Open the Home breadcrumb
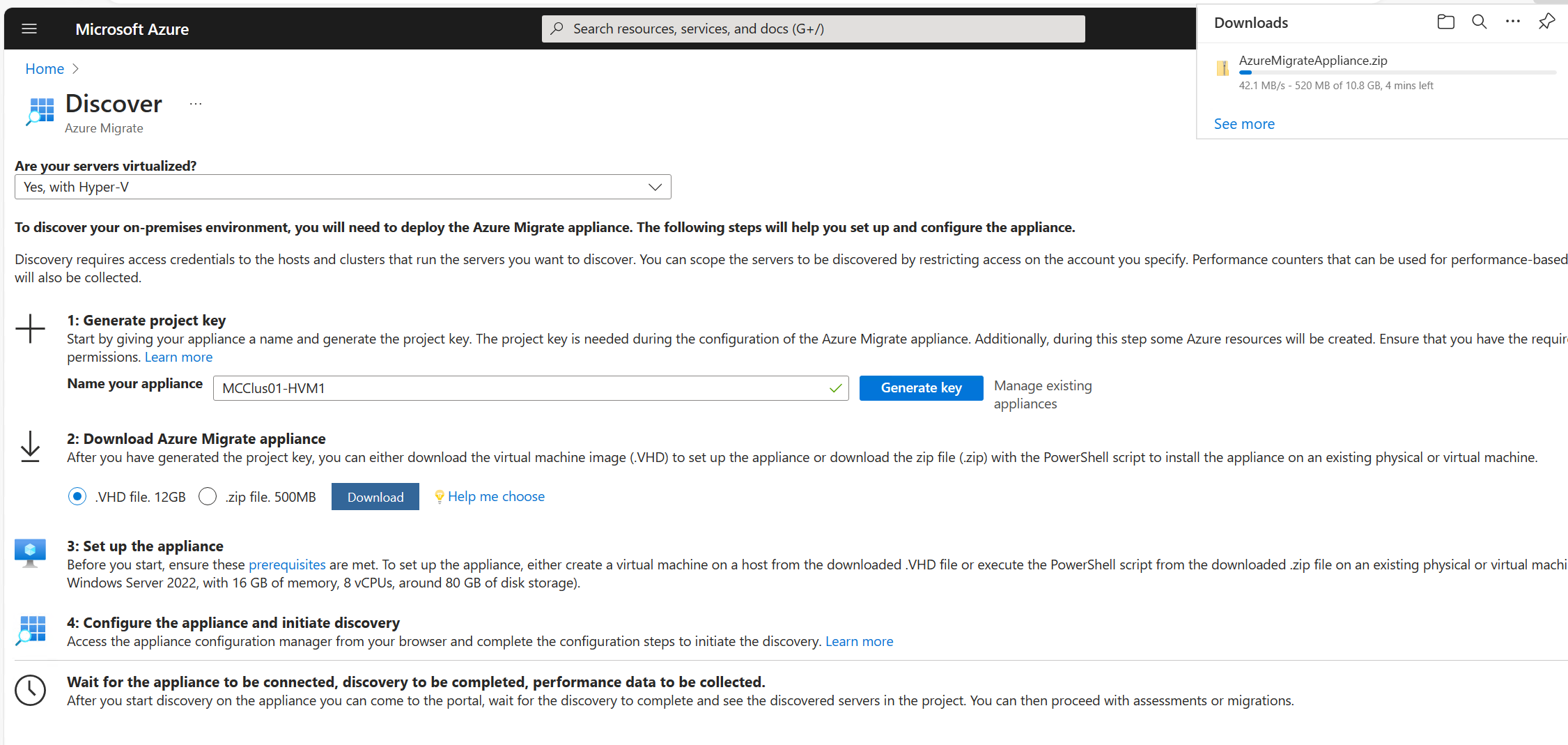 tap(44, 68)
